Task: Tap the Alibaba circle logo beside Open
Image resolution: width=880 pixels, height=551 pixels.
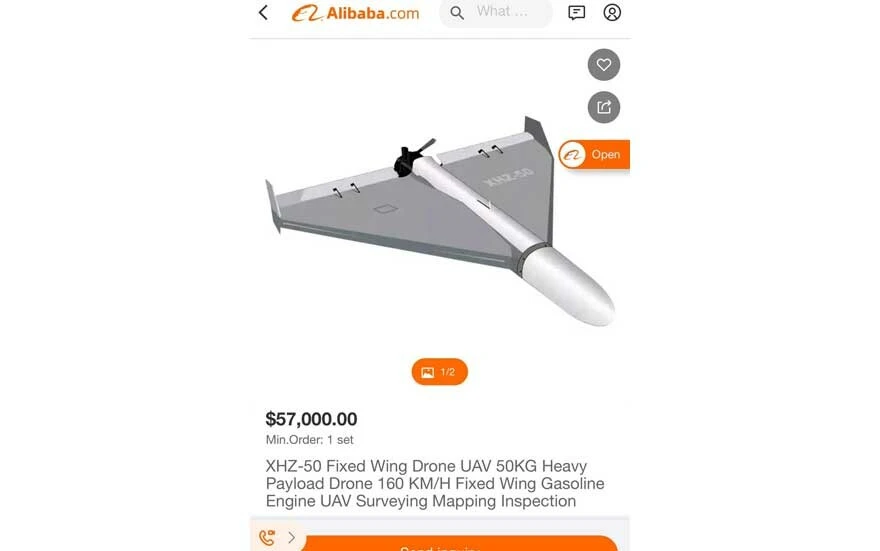Action: pos(572,154)
